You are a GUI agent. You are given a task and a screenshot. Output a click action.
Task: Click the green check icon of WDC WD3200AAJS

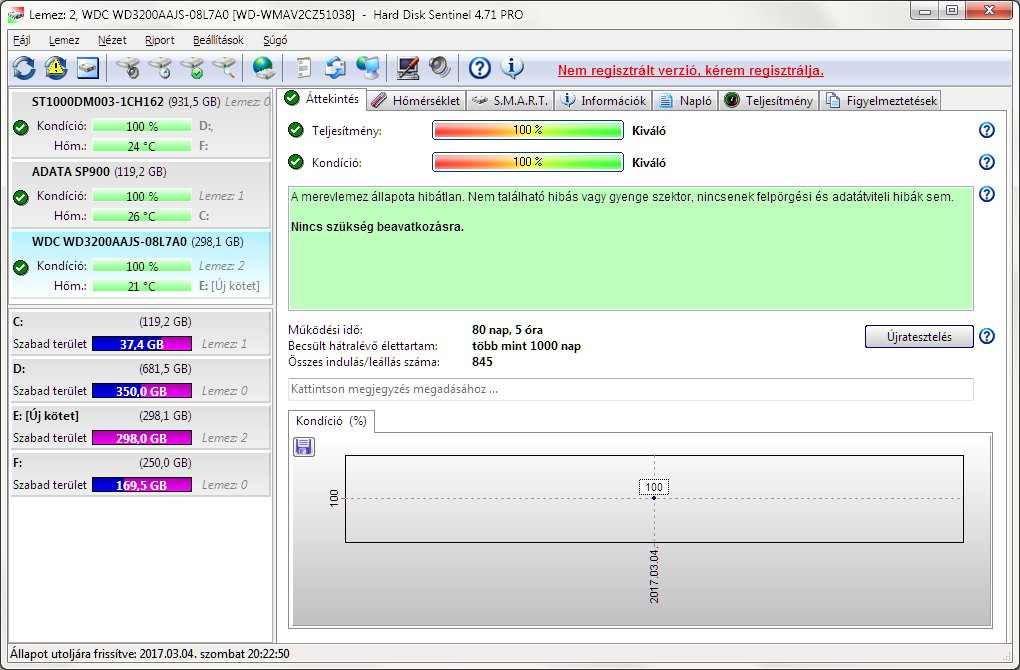(21, 267)
